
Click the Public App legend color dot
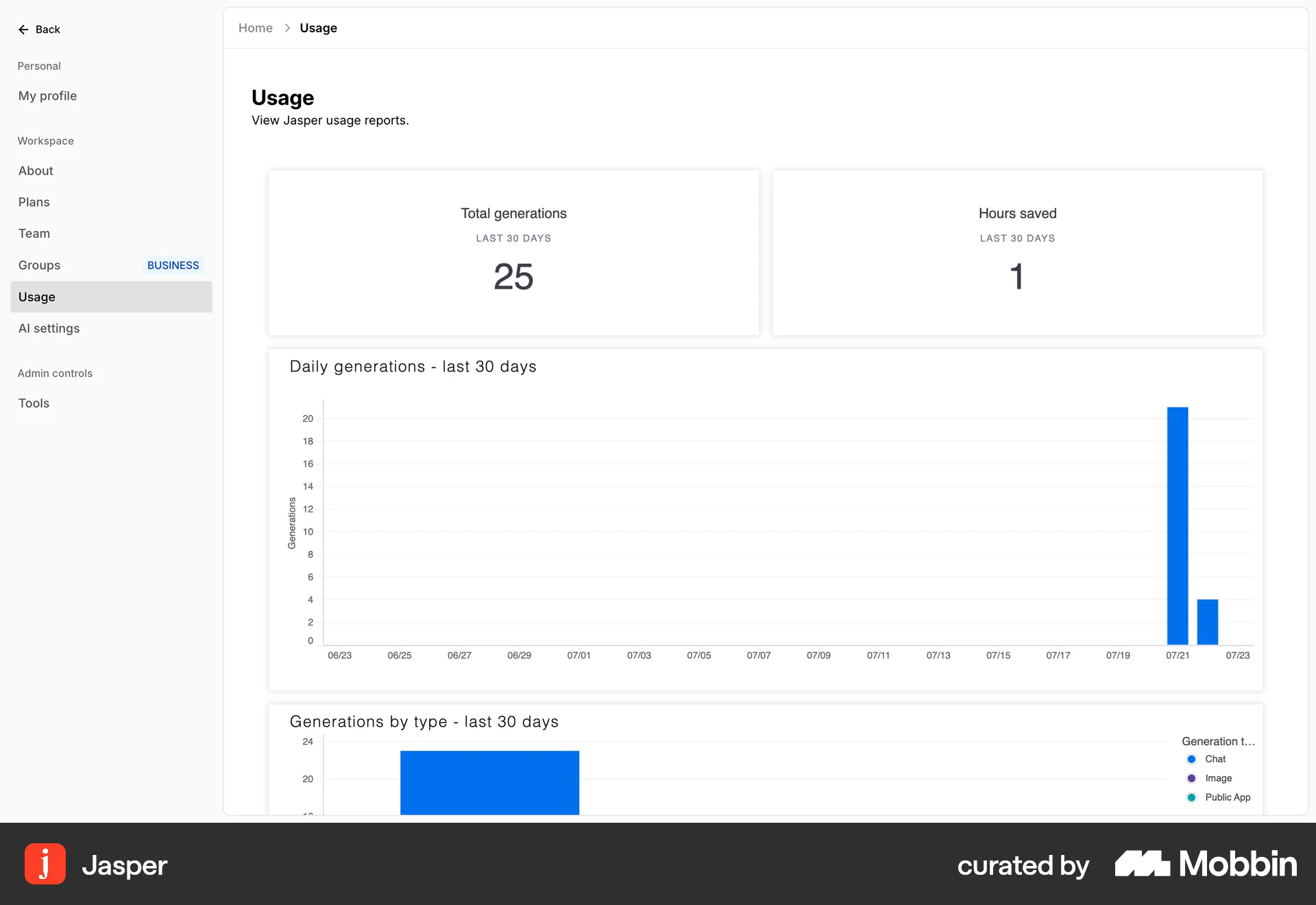(1191, 797)
